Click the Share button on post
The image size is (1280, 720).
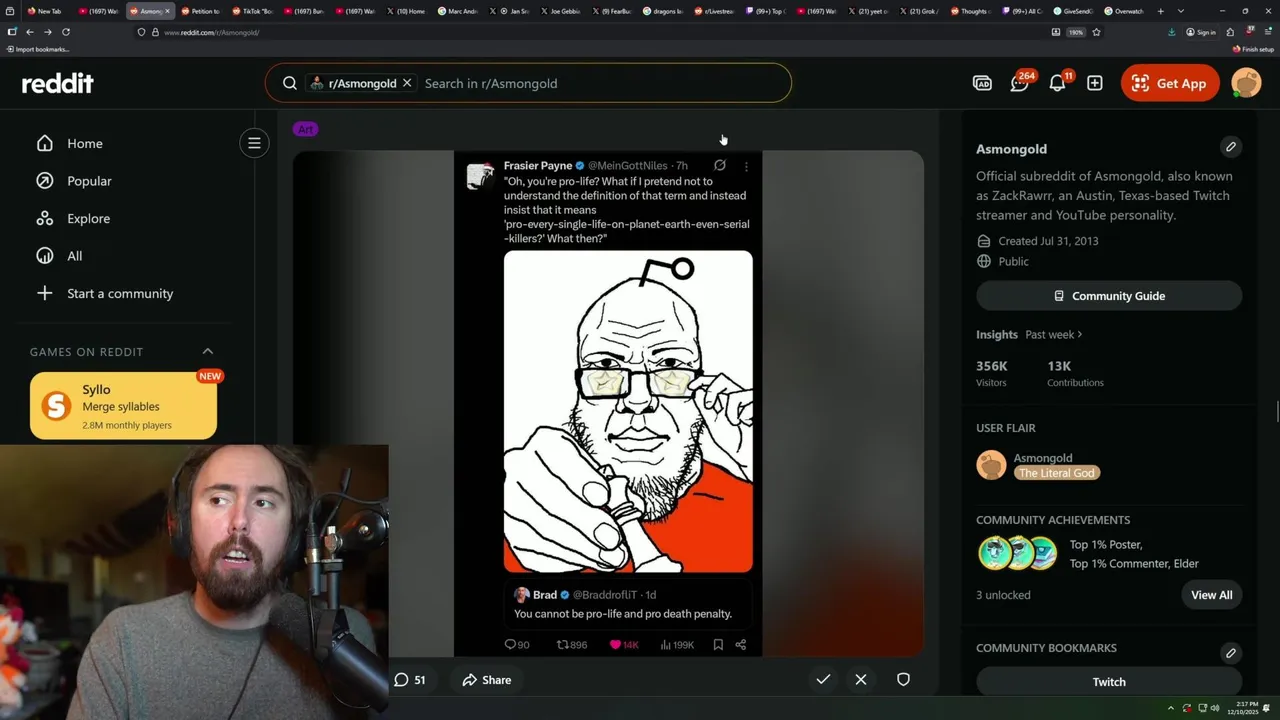point(487,680)
